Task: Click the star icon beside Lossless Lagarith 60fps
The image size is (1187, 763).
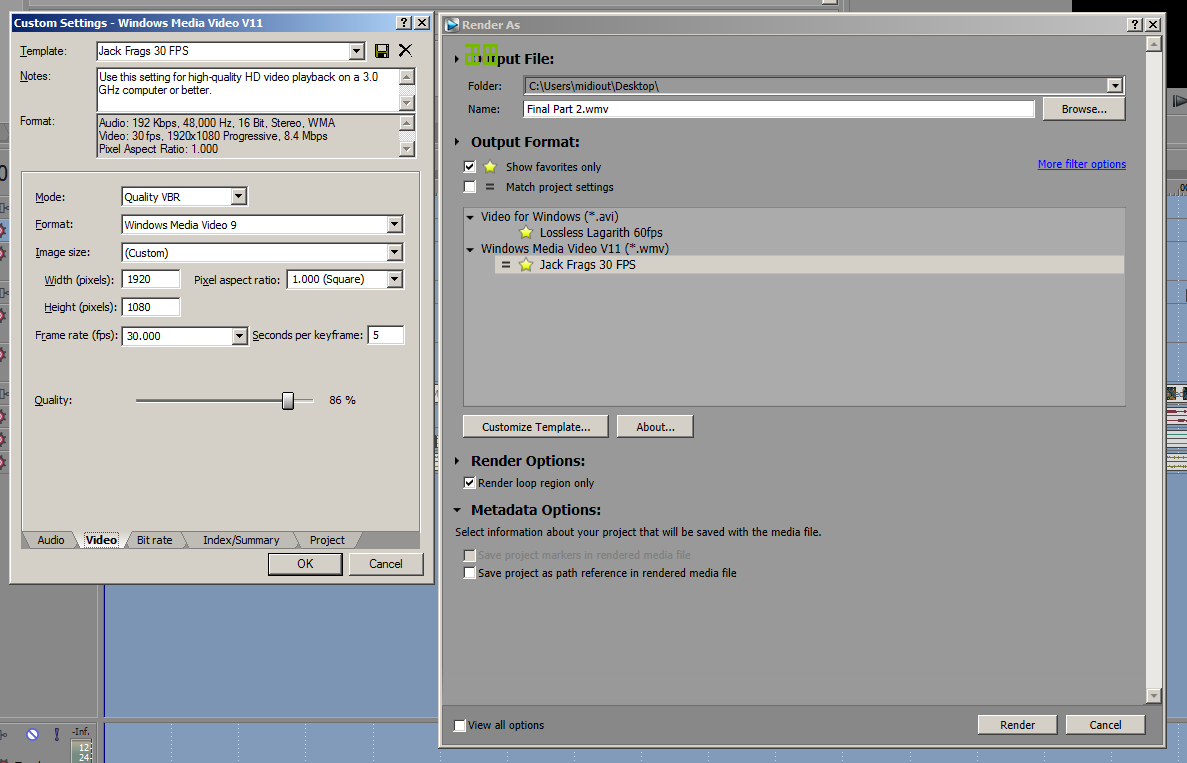Action: 526,232
